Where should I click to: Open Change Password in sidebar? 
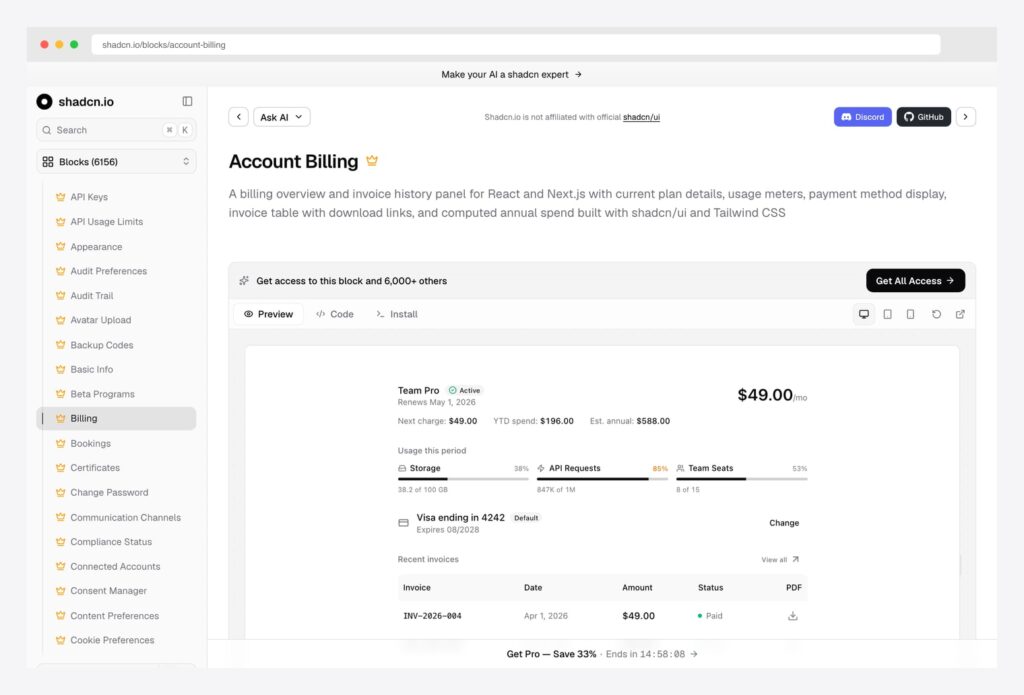tap(109, 493)
